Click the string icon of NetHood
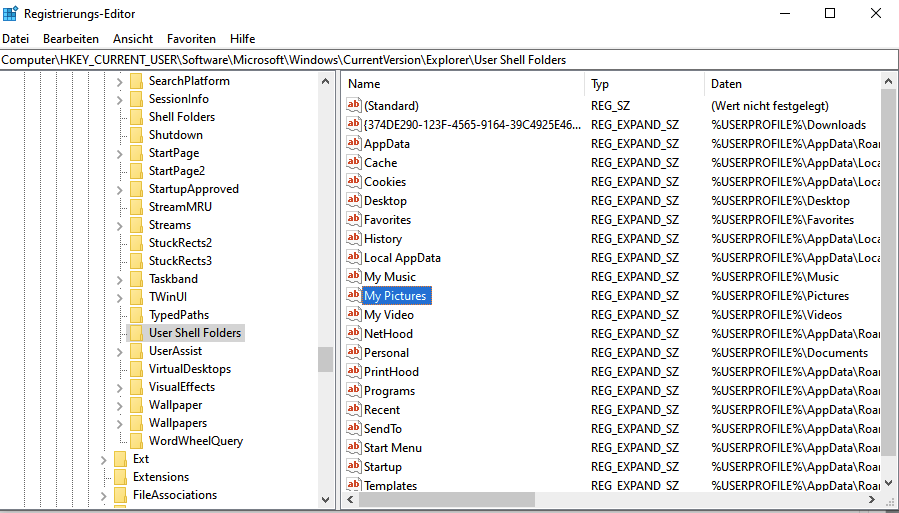 pyautogui.click(x=354, y=333)
